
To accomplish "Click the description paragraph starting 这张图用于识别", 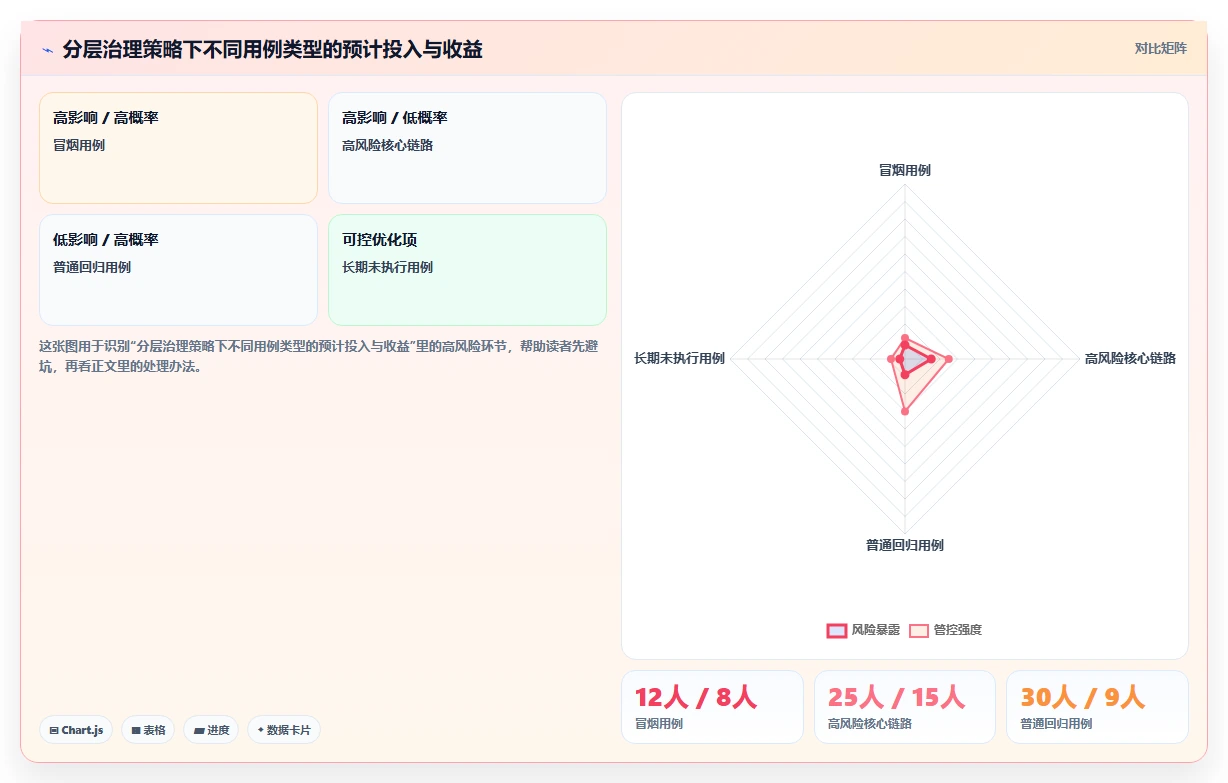I will 320,356.
